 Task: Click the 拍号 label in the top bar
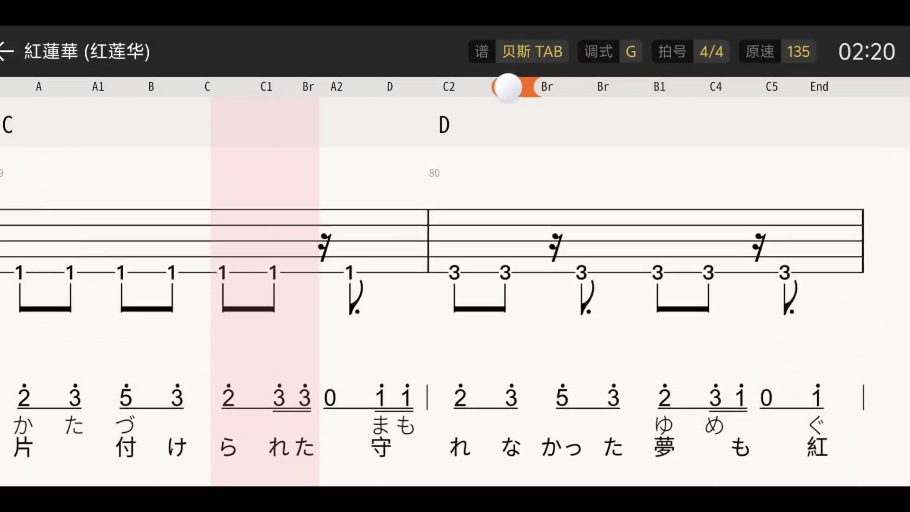(672, 52)
